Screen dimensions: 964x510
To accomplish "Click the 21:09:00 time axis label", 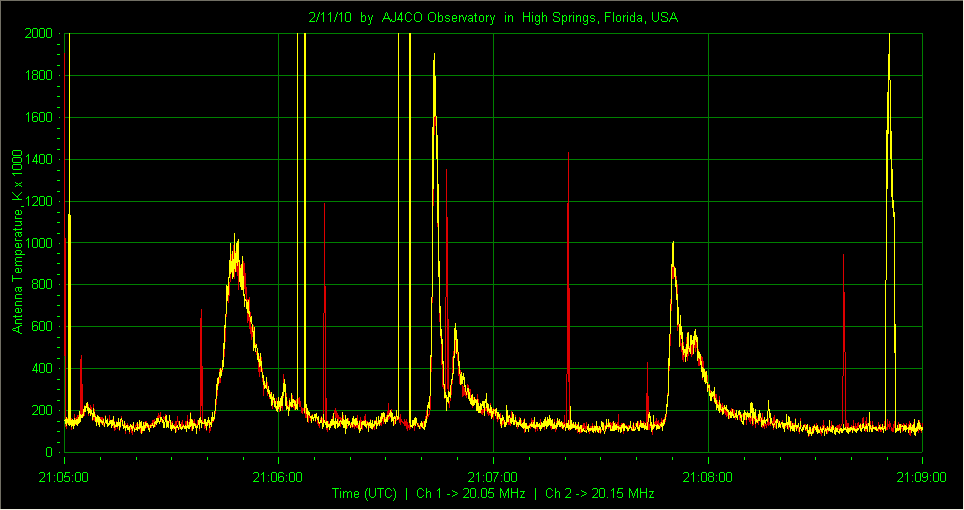I will (x=922, y=477).
